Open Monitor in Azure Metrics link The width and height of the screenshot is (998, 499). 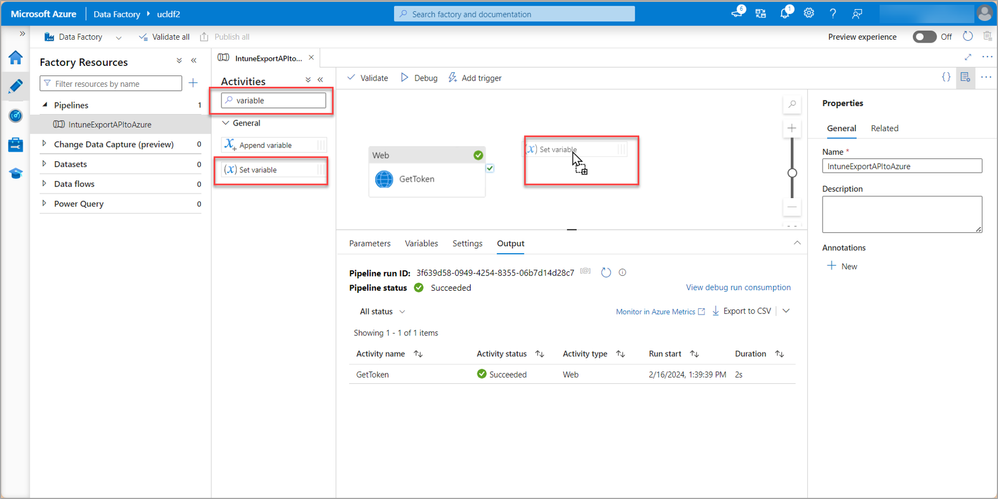(x=661, y=312)
